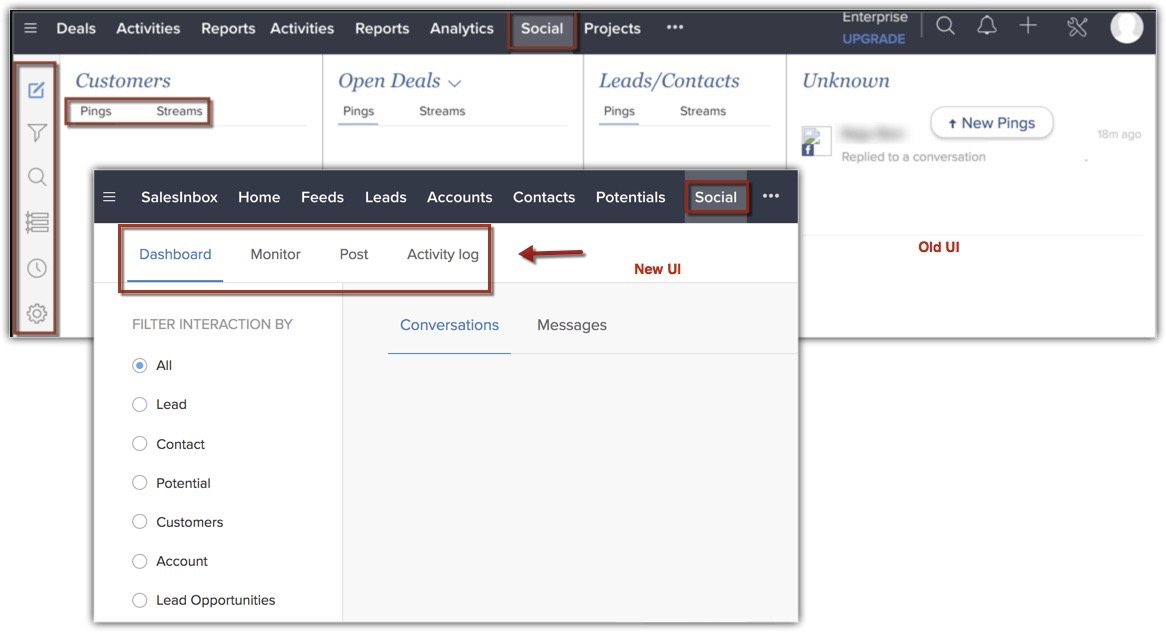This screenshot has width=1166, height=642.
Task: Click the search icon in top navbar
Action: 945,26
